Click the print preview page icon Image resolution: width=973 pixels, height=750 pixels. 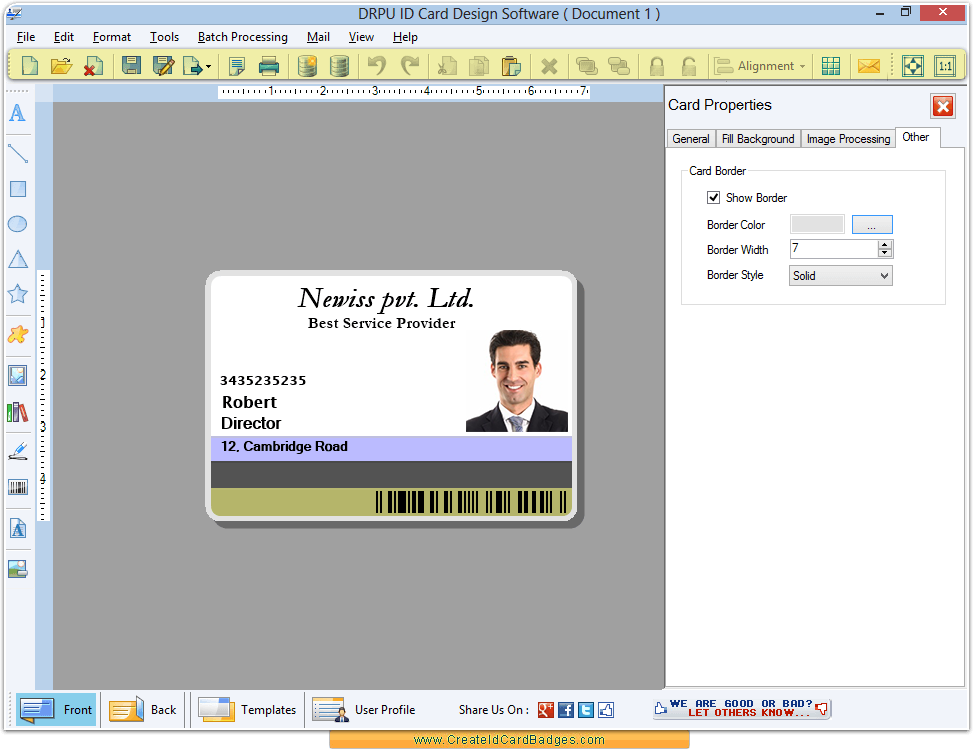236,66
